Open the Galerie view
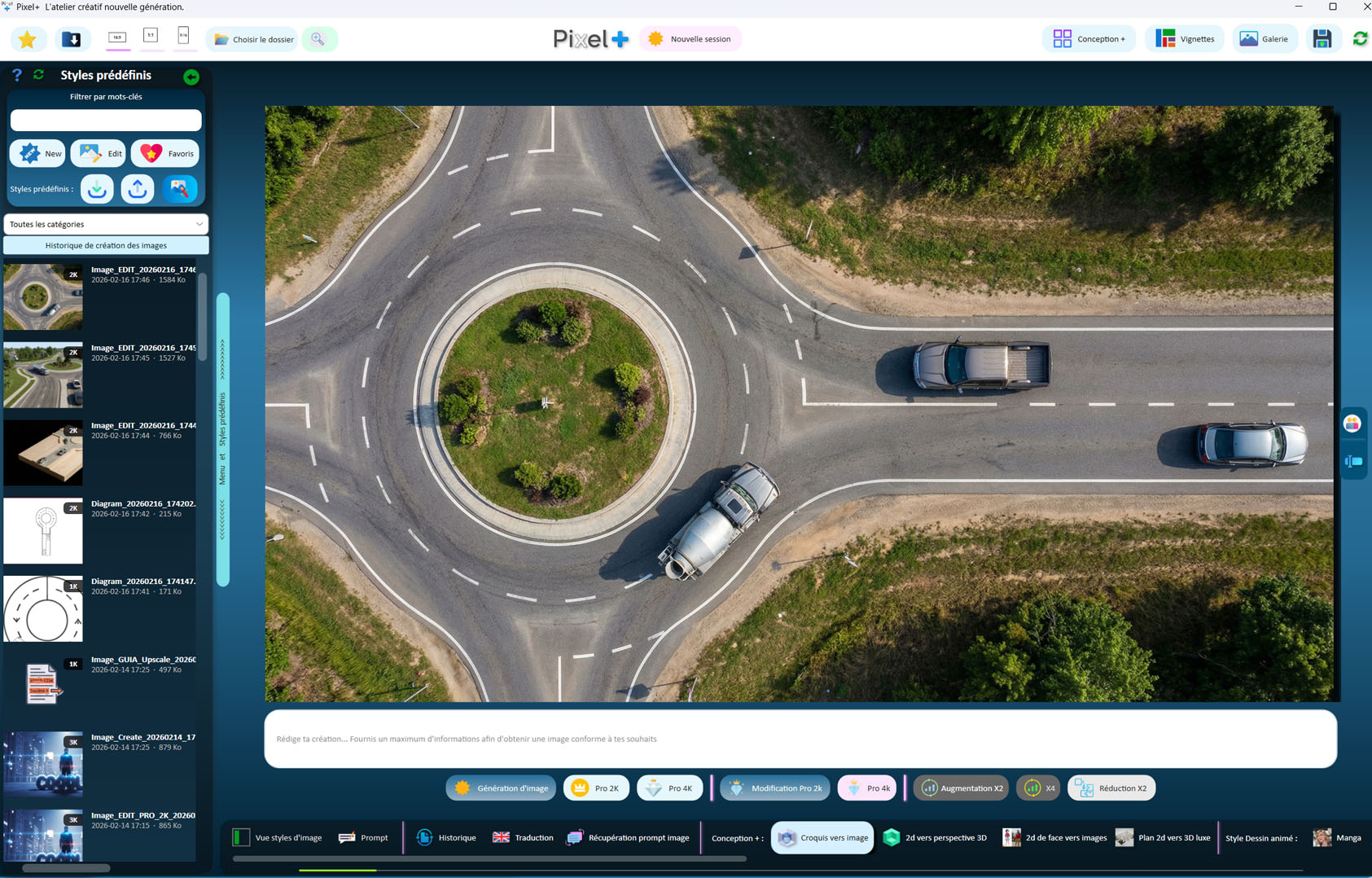The width and height of the screenshot is (1372, 878). pyautogui.click(x=1264, y=39)
